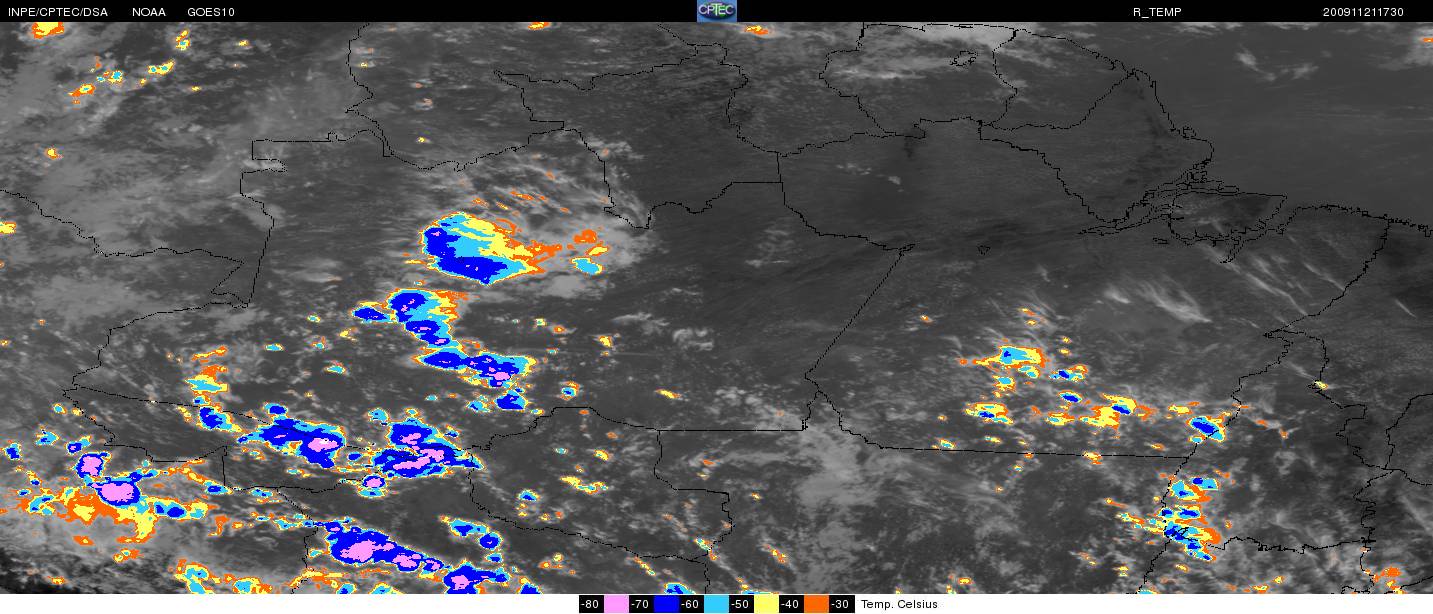
Task: Click the R_TEMP product label
Action: [1158, 12]
